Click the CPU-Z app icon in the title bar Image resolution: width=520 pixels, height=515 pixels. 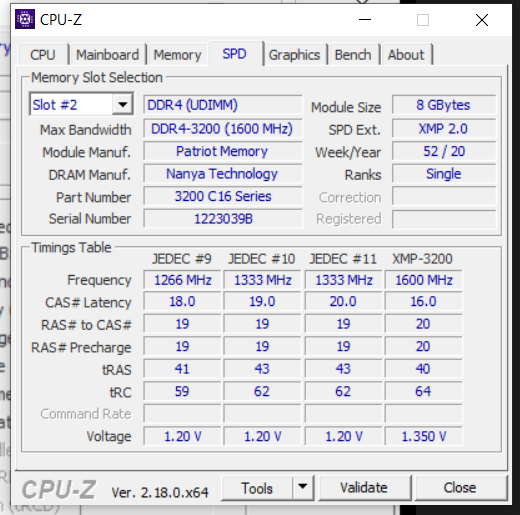25,19
